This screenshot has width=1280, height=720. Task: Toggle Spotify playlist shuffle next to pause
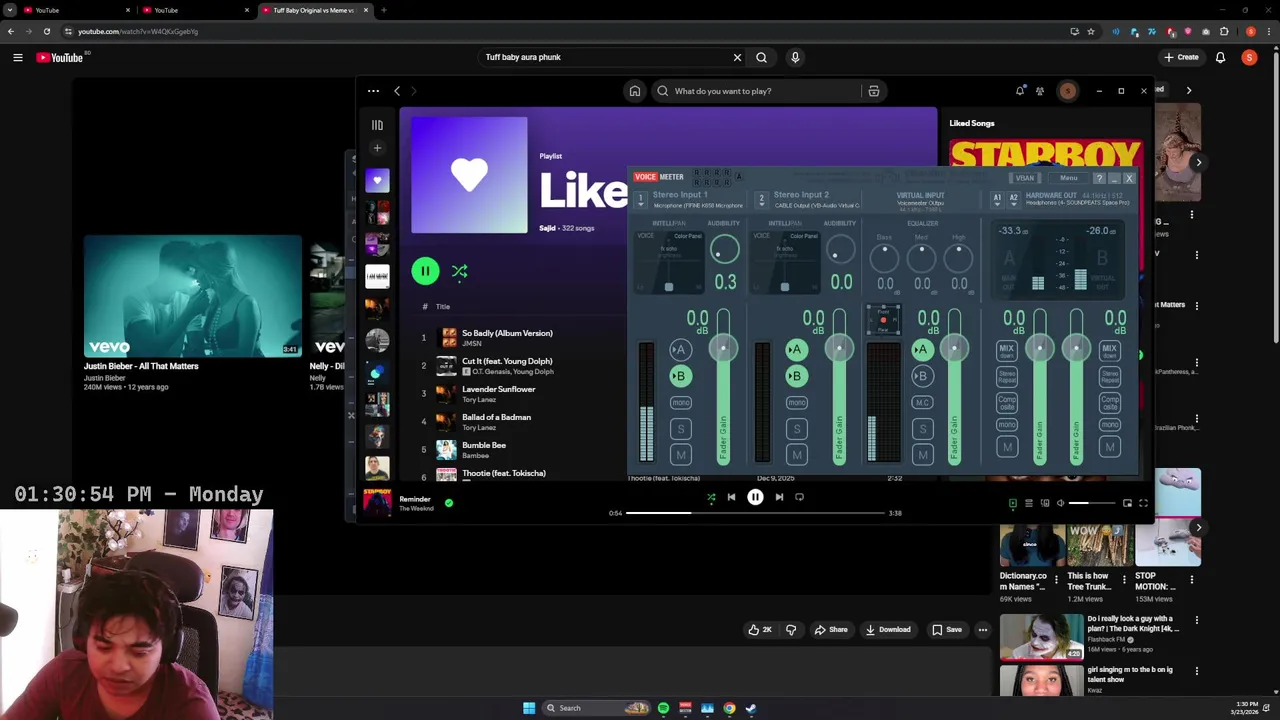click(x=459, y=271)
